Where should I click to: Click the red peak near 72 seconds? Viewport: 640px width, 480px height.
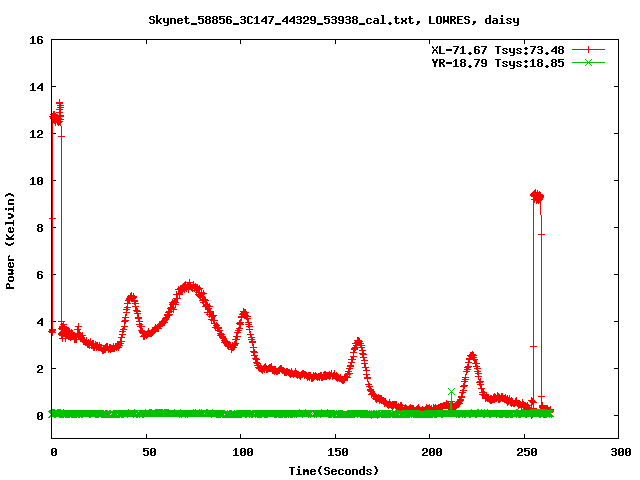click(189, 286)
